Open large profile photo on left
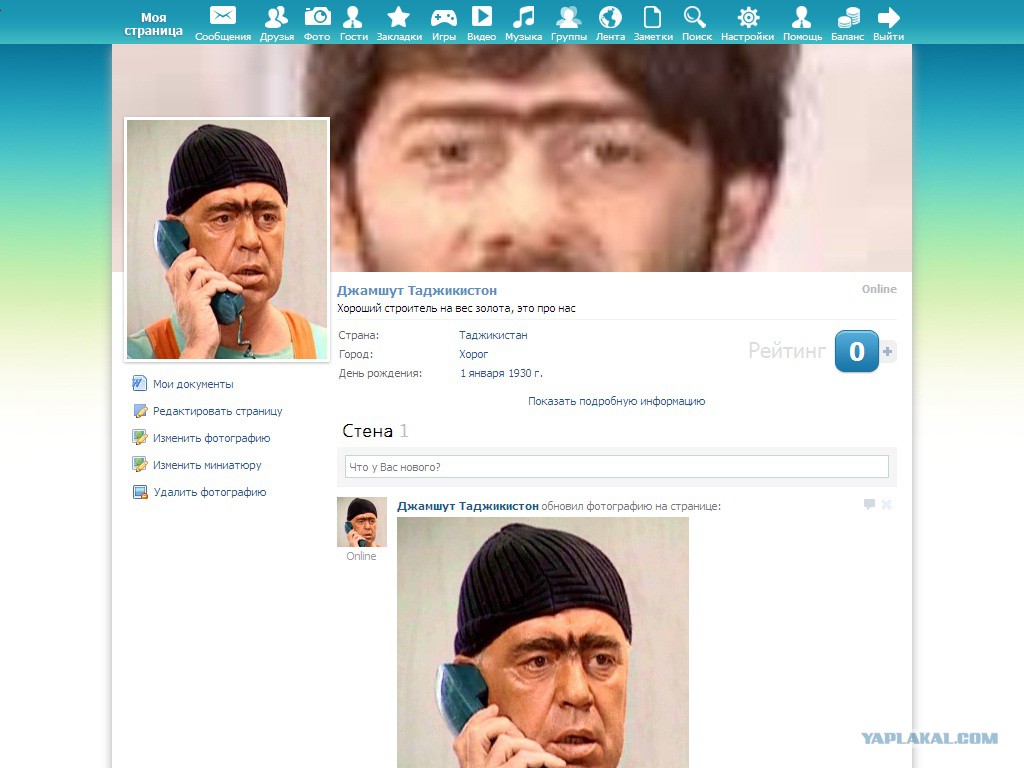The width and height of the screenshot is (1024, 768). pos(227,239)
